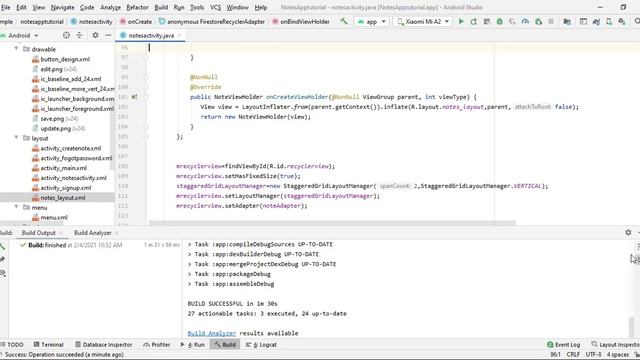This screenshot has width=640, height=360.
Task: Select notes_layout.xml in project tree
Action: pyautogui.click(x=62, y=198)
